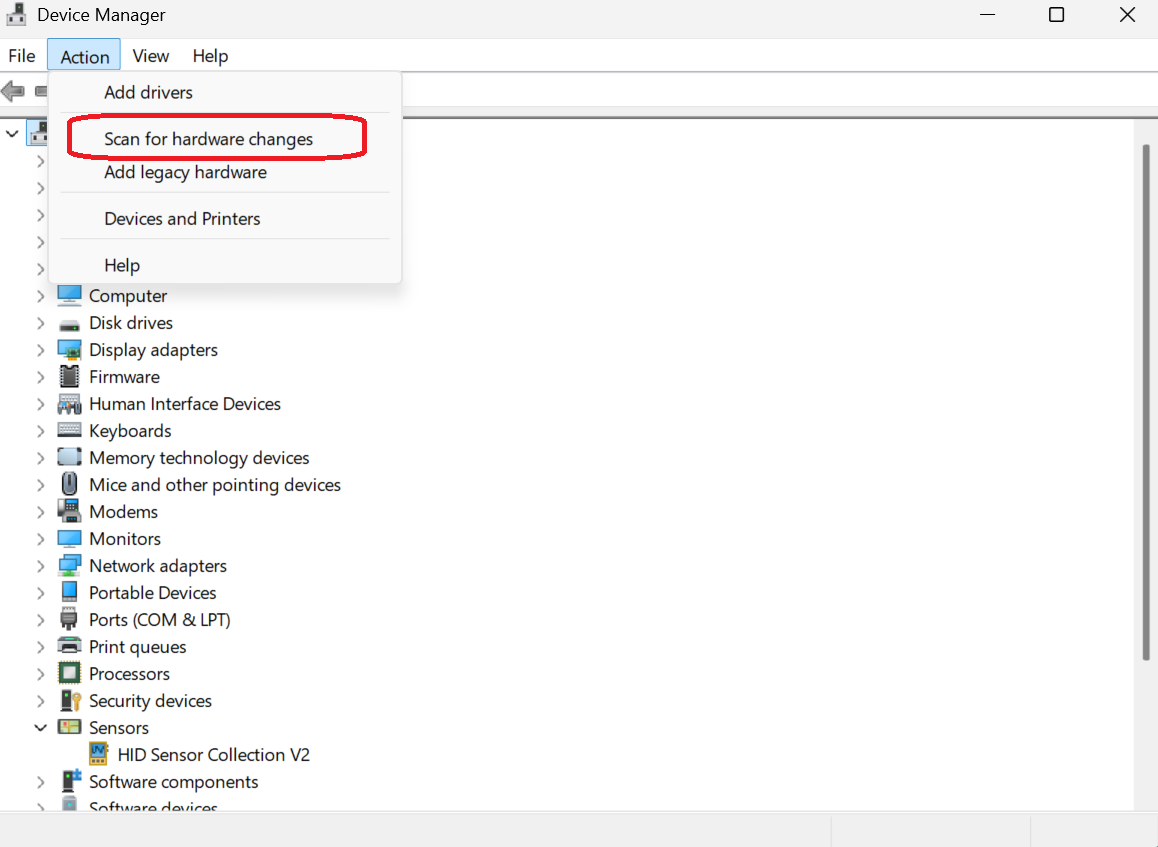Expand the Ports (COM & LPT) category
1158x847 pixels.
(x=40, y=620)
